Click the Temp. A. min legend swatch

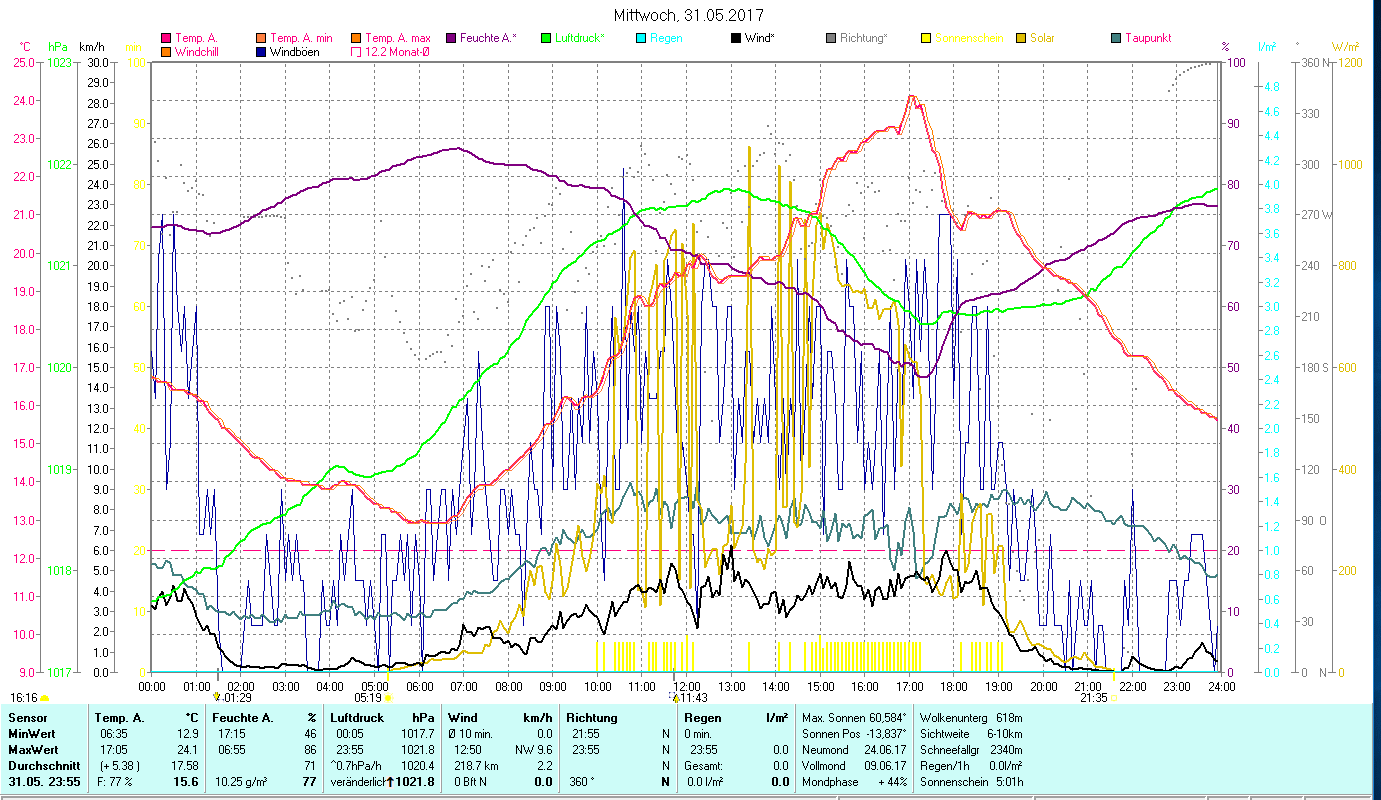[262, 38]
